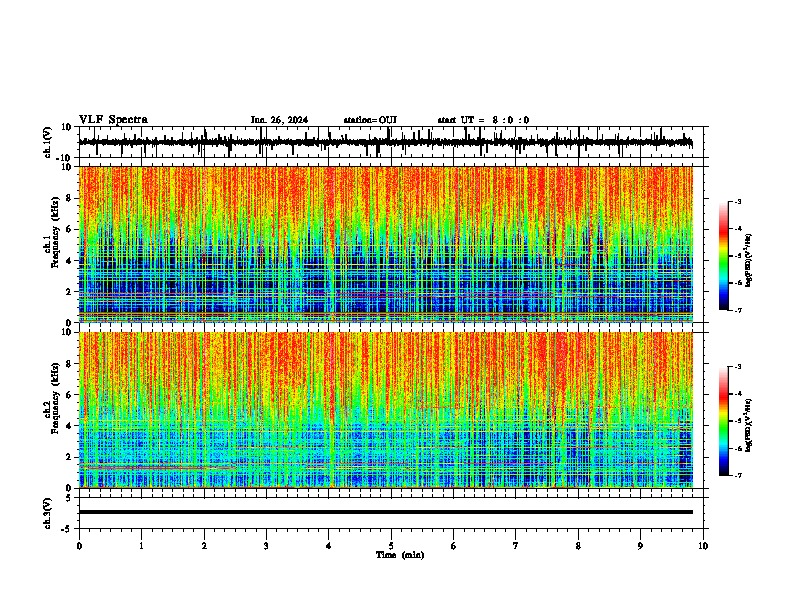
Task: Click inside the ch.2 spectrogram panel
Action: [386, 410]
